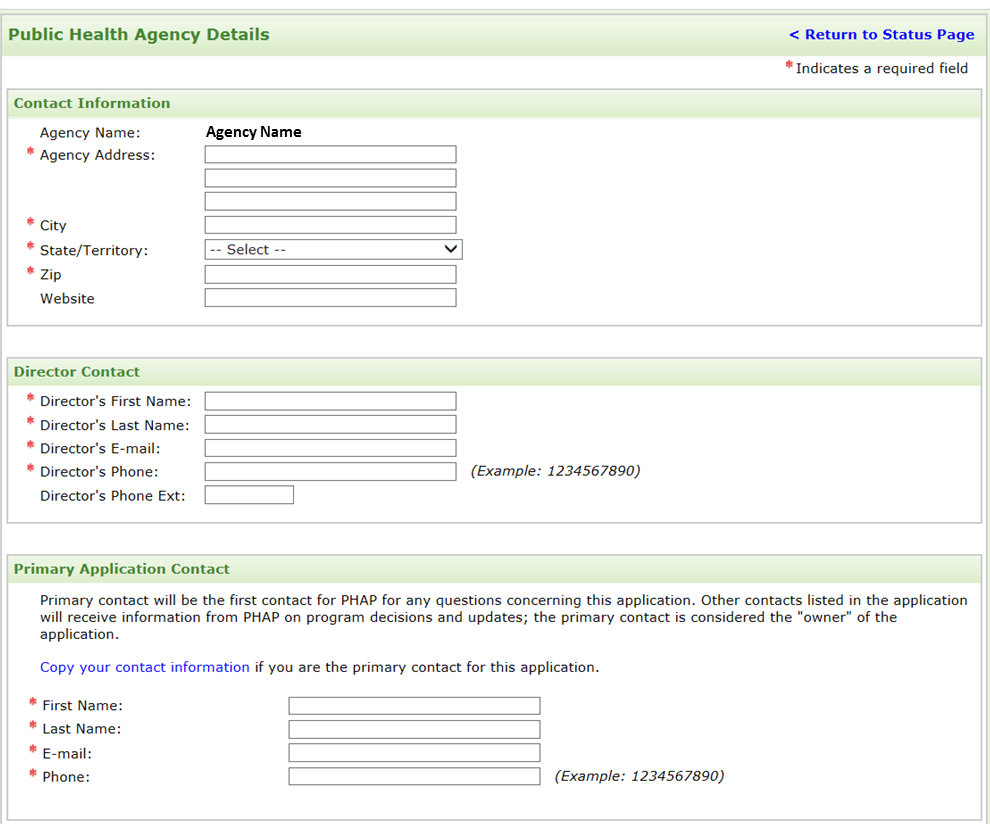Viewport: 990px width, 824px height.
Task: Focus the primary contact Last Name field
Action: click(x=414, y=729)
